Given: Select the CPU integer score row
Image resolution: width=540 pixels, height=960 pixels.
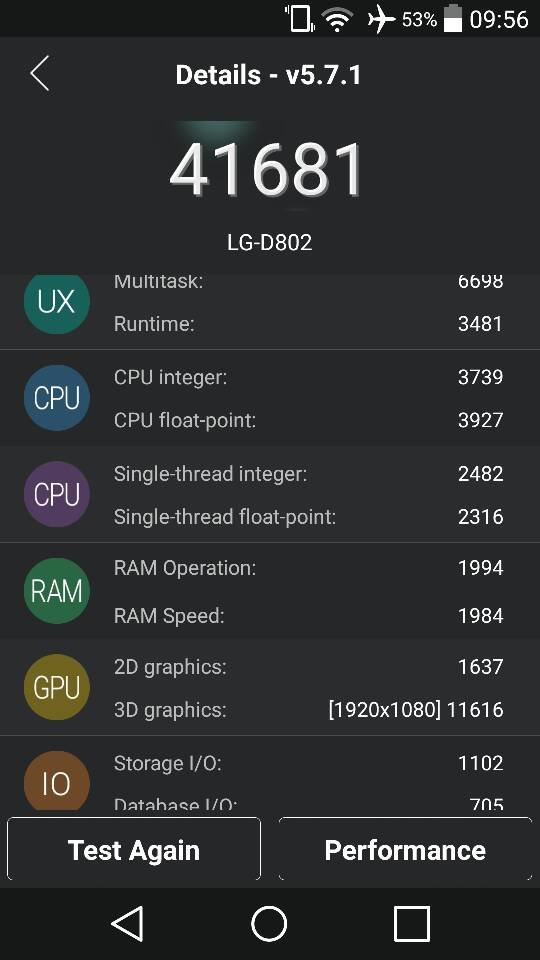Looking at the screenshot, I should [309, 377].
